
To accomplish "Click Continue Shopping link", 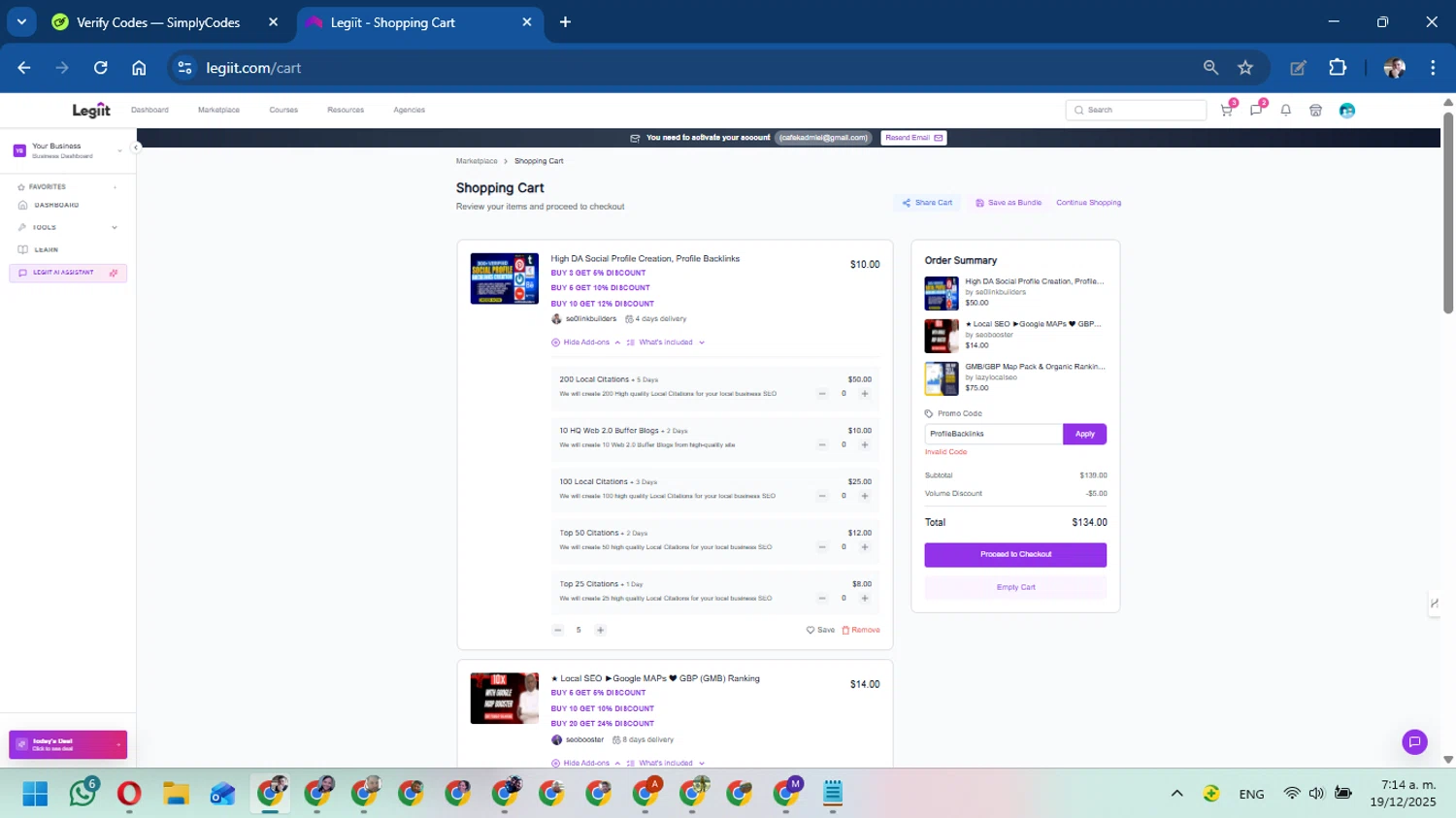I will tap(1088, 203).
